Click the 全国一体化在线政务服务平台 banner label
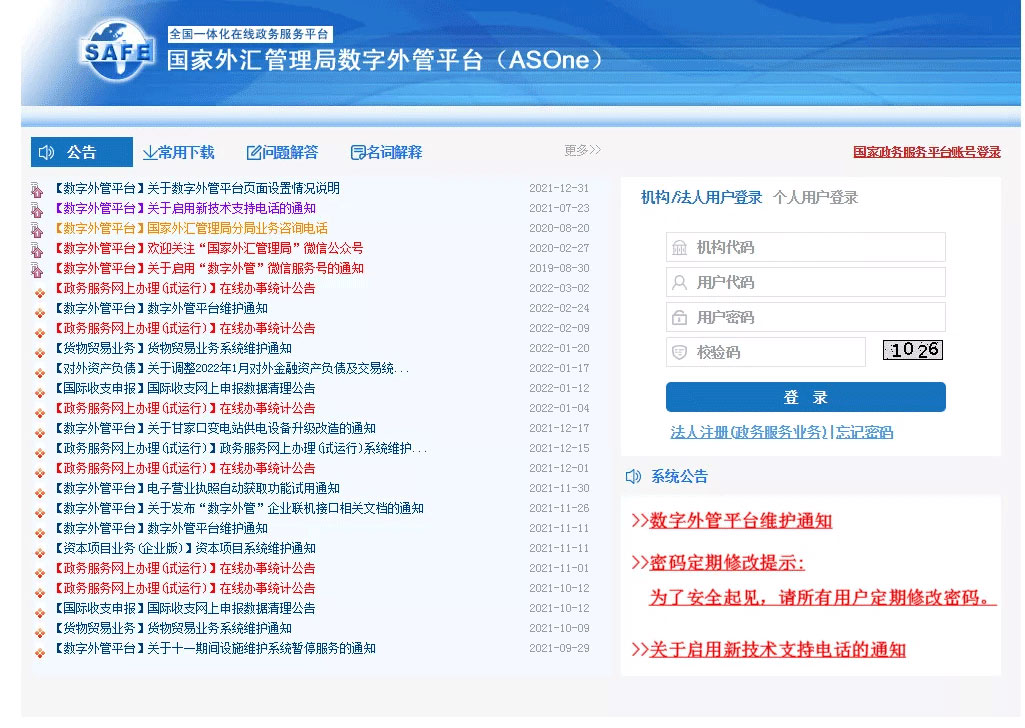Image resolution: width=1025 pixels, height=728 pixels. click(x=250, y=34)
